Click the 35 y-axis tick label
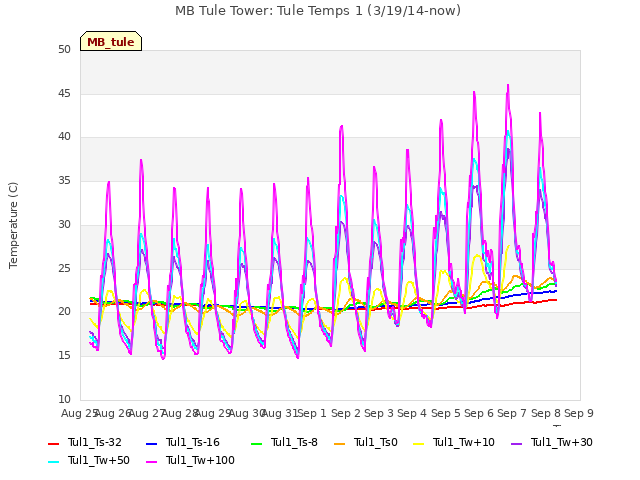The width and height of the screenshot is (640, 480). coord(64,180)
